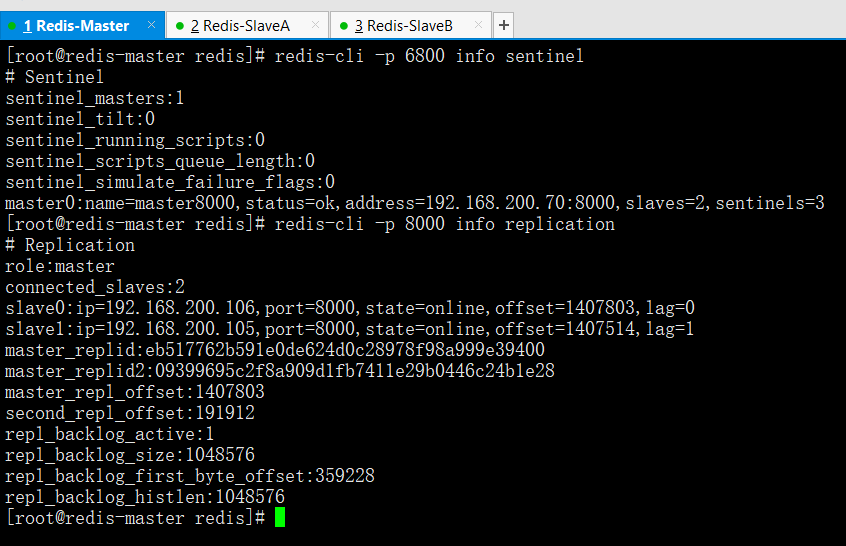Close the Redis-Master tab
Screen dimensions: 846x546
coord(152,25)
